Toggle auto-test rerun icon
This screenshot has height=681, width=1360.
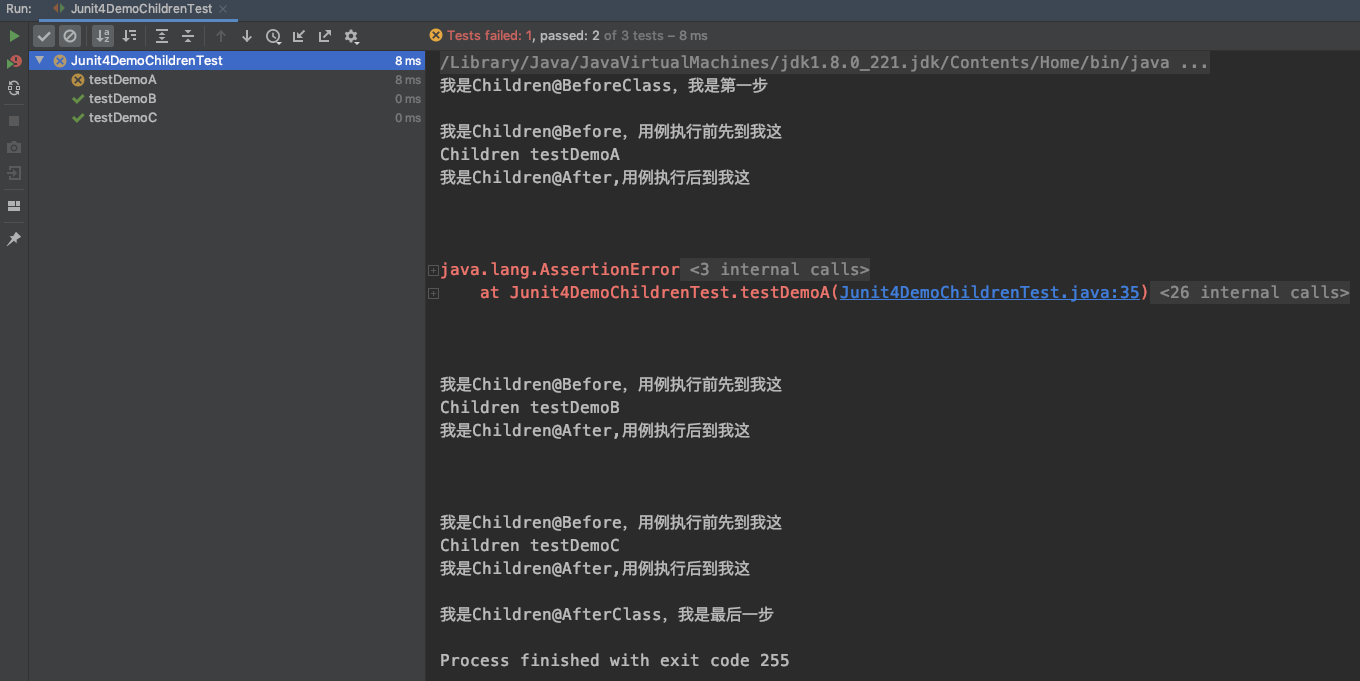pos(14,88)
